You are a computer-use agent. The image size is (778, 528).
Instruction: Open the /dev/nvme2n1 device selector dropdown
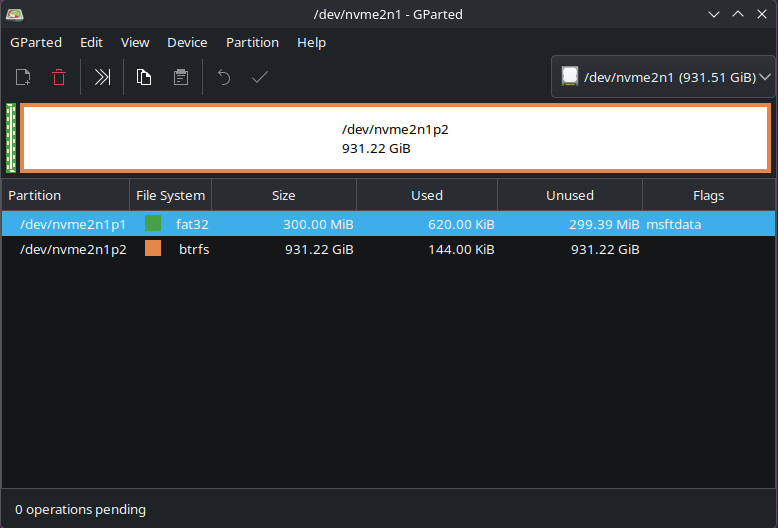tap(663, 77)
